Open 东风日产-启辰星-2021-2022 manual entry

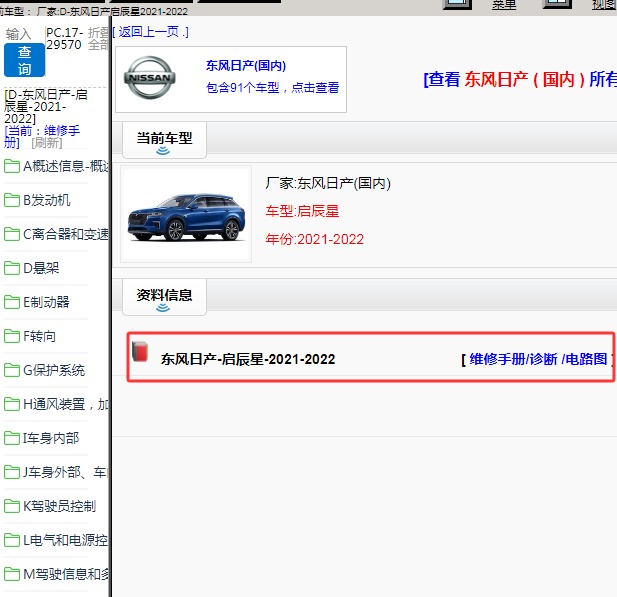(x=248, y=359)
